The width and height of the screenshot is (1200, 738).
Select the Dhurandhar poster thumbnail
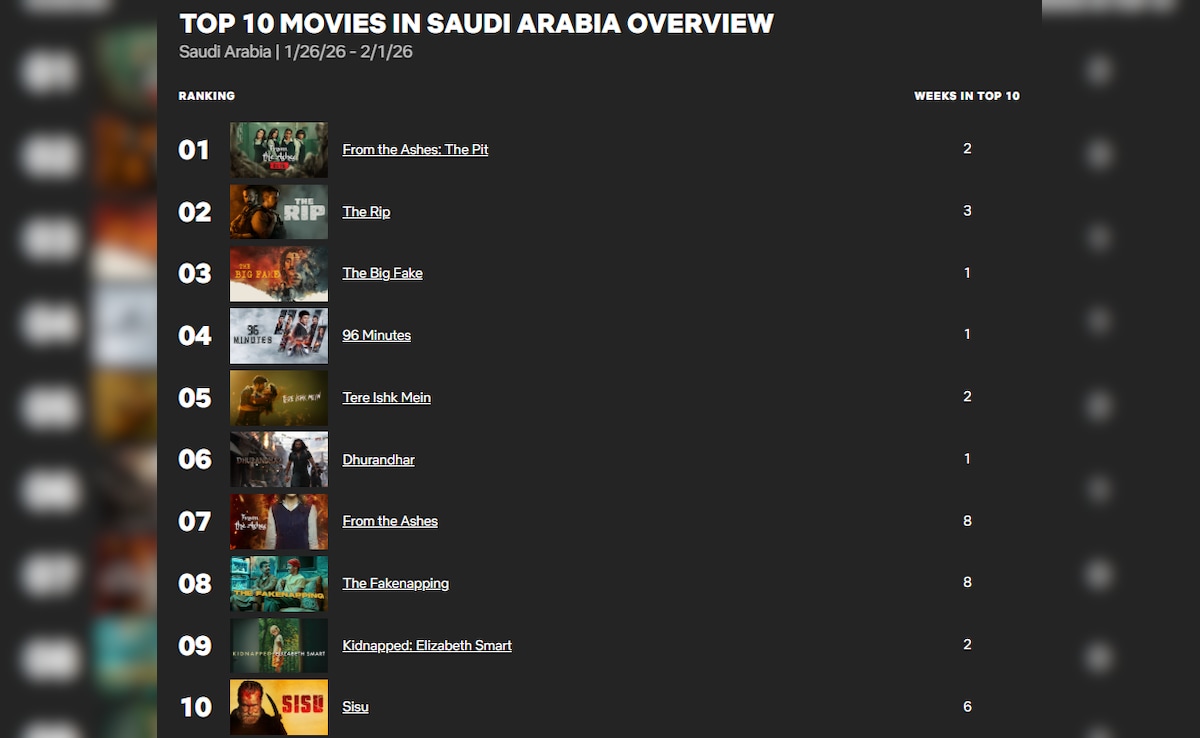(x=279, y=460)
